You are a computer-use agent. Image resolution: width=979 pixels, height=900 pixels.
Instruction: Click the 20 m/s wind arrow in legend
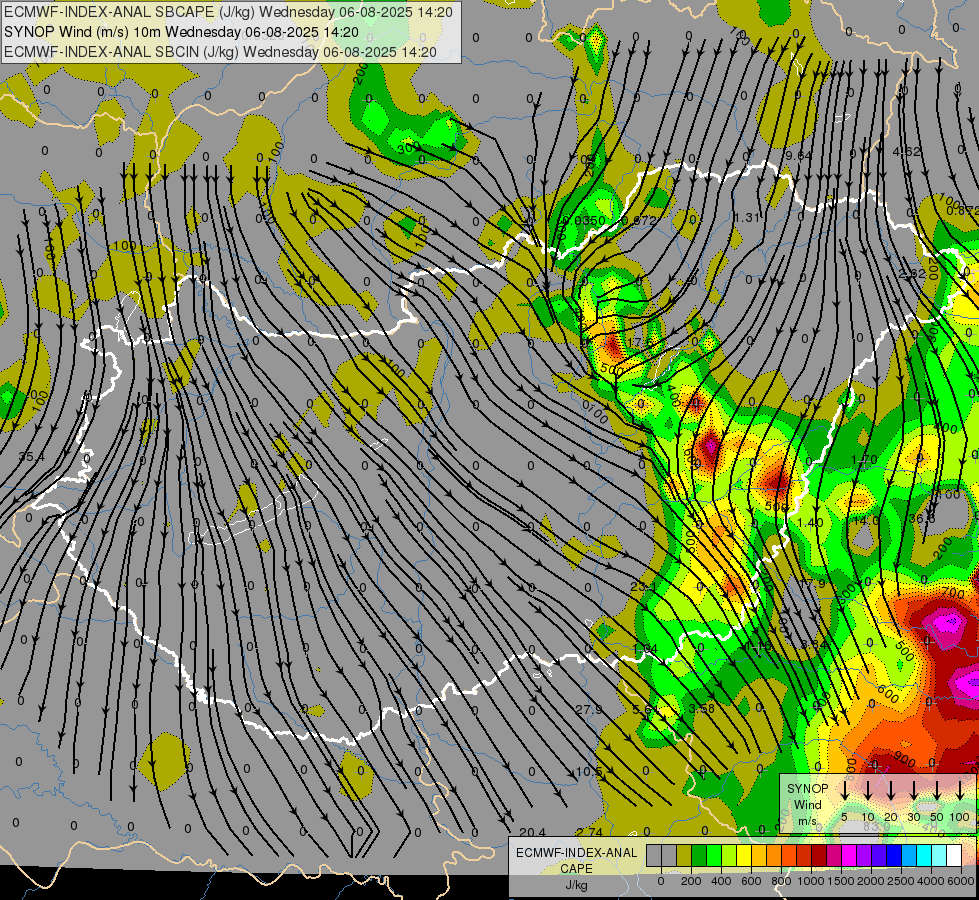pyautogui.click(x=890, y=790)
